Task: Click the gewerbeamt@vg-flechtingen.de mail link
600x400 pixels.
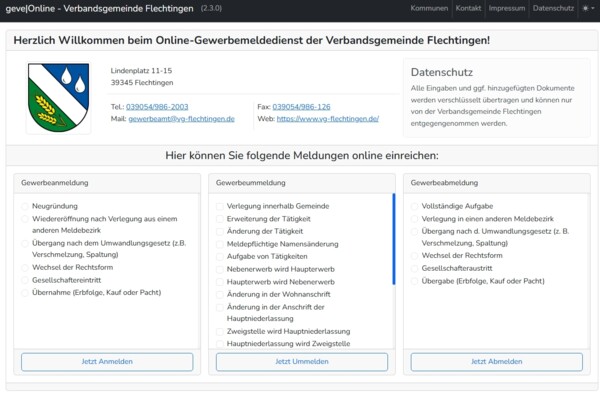Action: point(181,119)
